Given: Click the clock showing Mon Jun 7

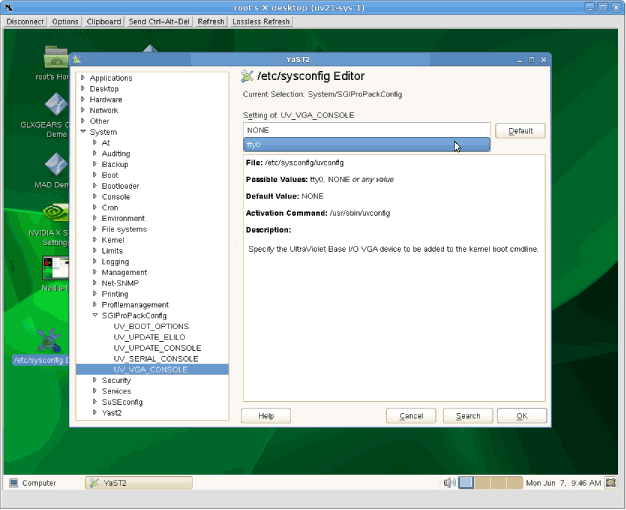Looking at the screenshot, I should (x=563, y=483).
